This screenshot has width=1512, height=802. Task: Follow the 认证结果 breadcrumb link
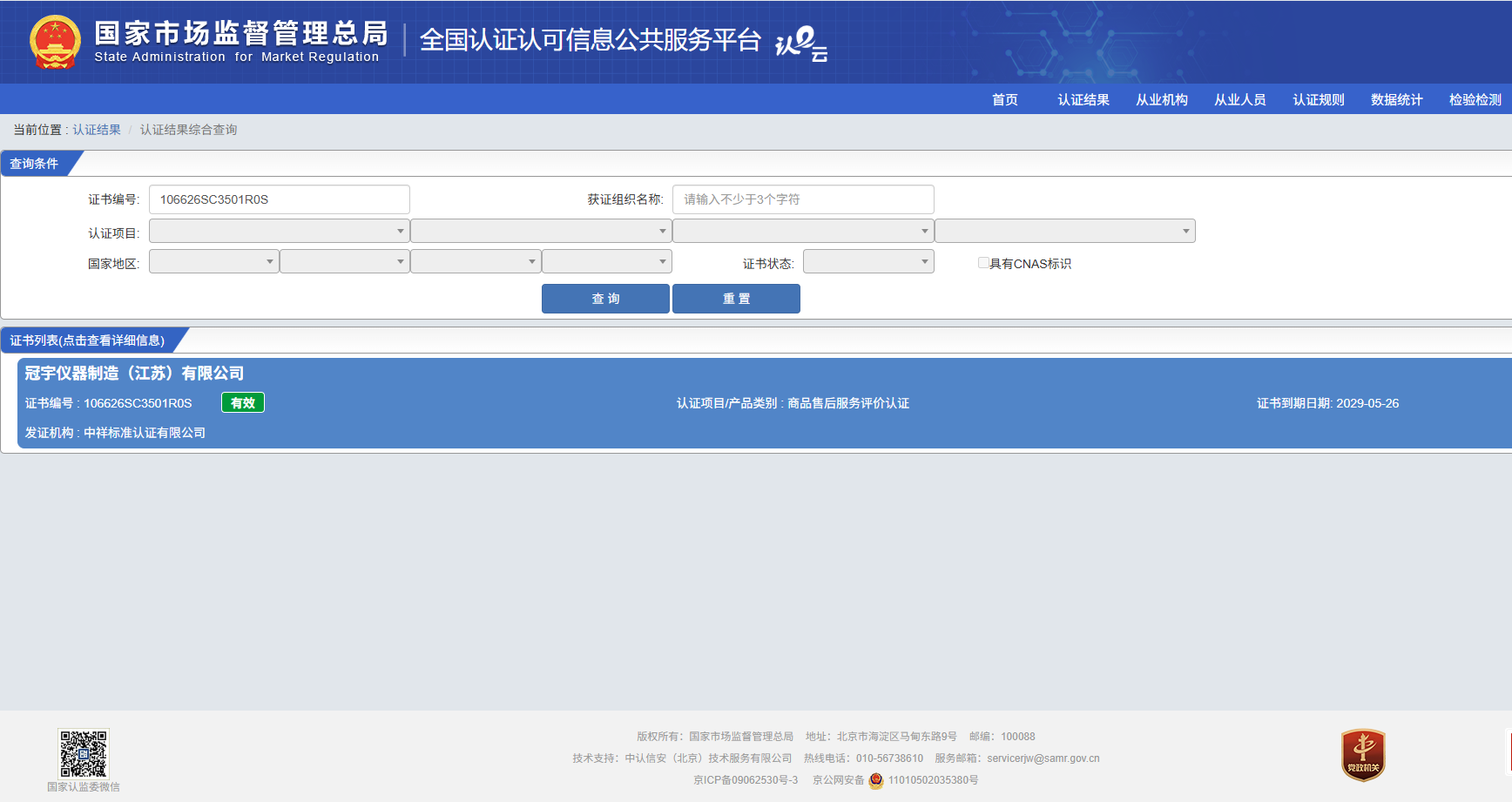pos(97,130)
